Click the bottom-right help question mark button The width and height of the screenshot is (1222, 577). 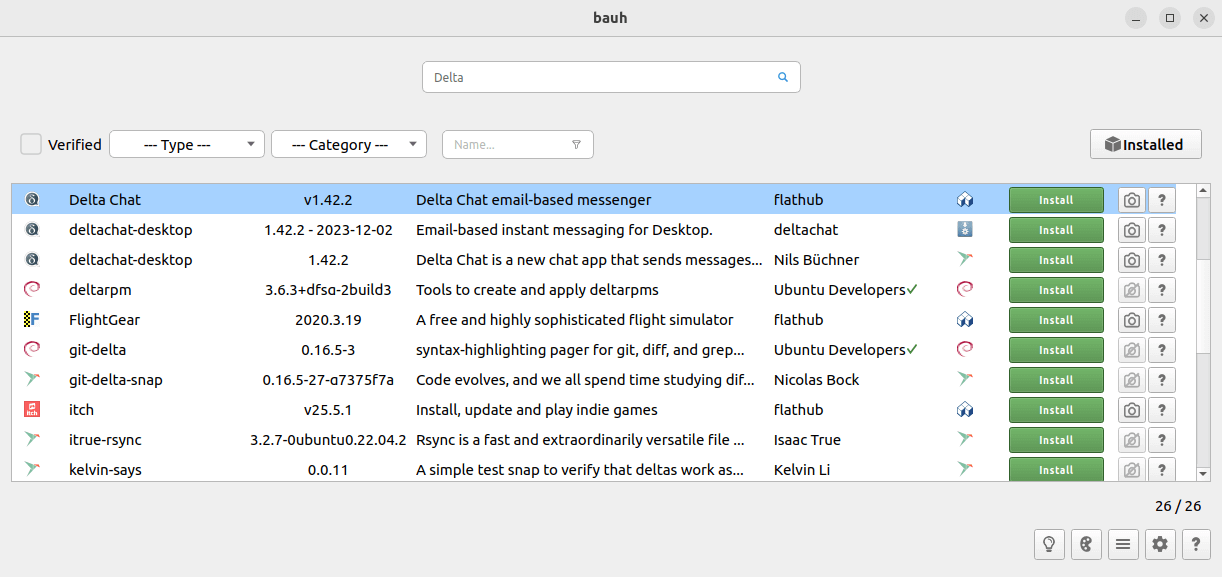tap(1197, 544)
